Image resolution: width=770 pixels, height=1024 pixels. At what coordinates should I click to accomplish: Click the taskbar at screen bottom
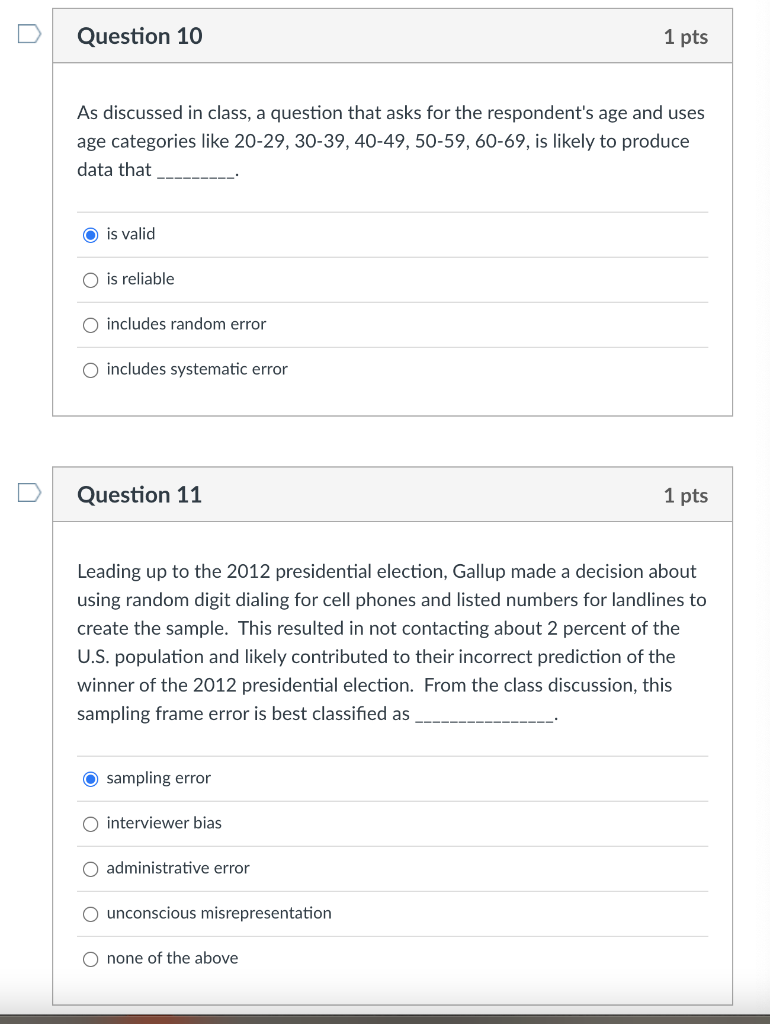tap(385, 1017)
